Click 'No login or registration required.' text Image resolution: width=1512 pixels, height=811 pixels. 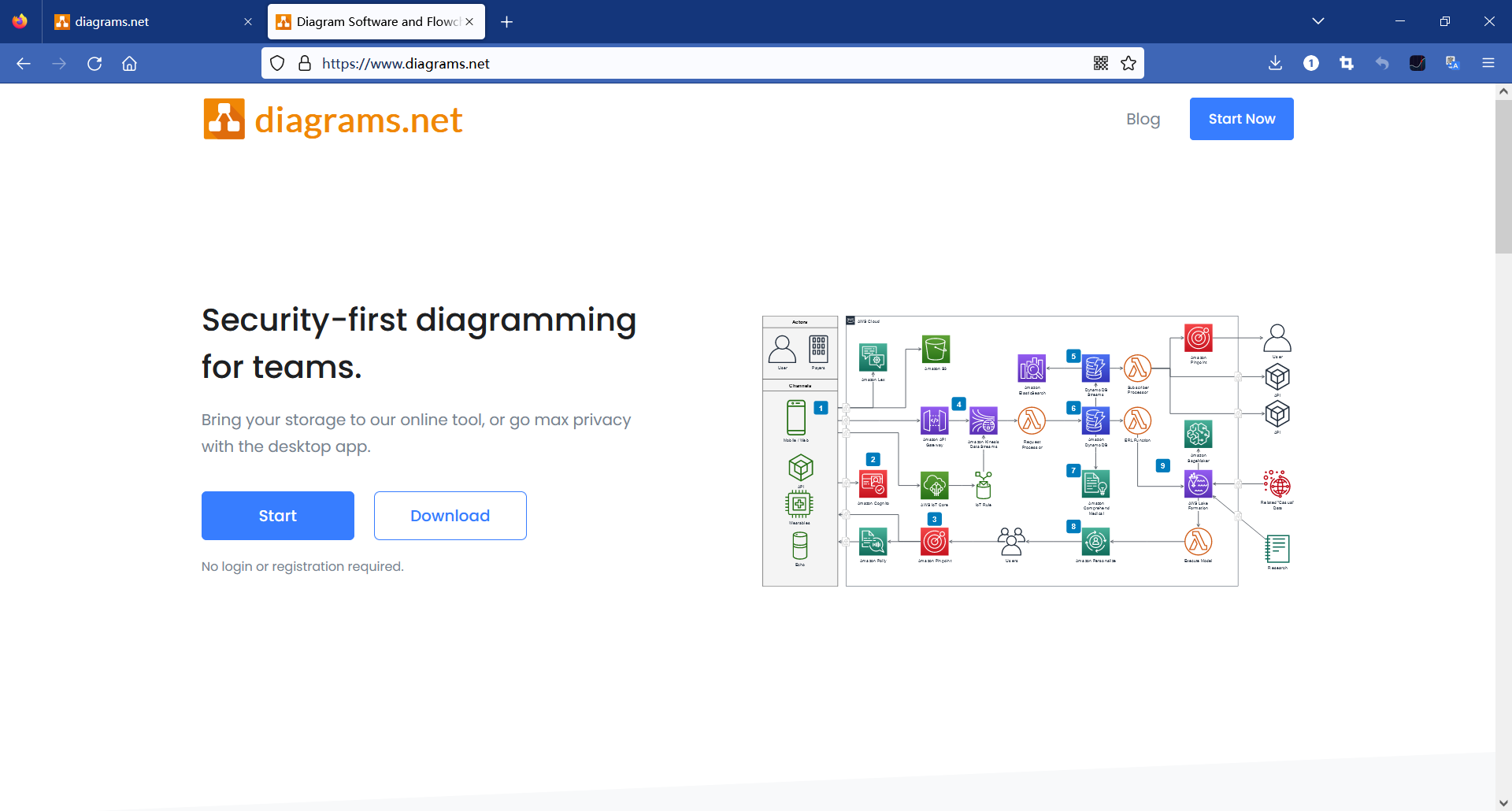(x=302, y=567)
